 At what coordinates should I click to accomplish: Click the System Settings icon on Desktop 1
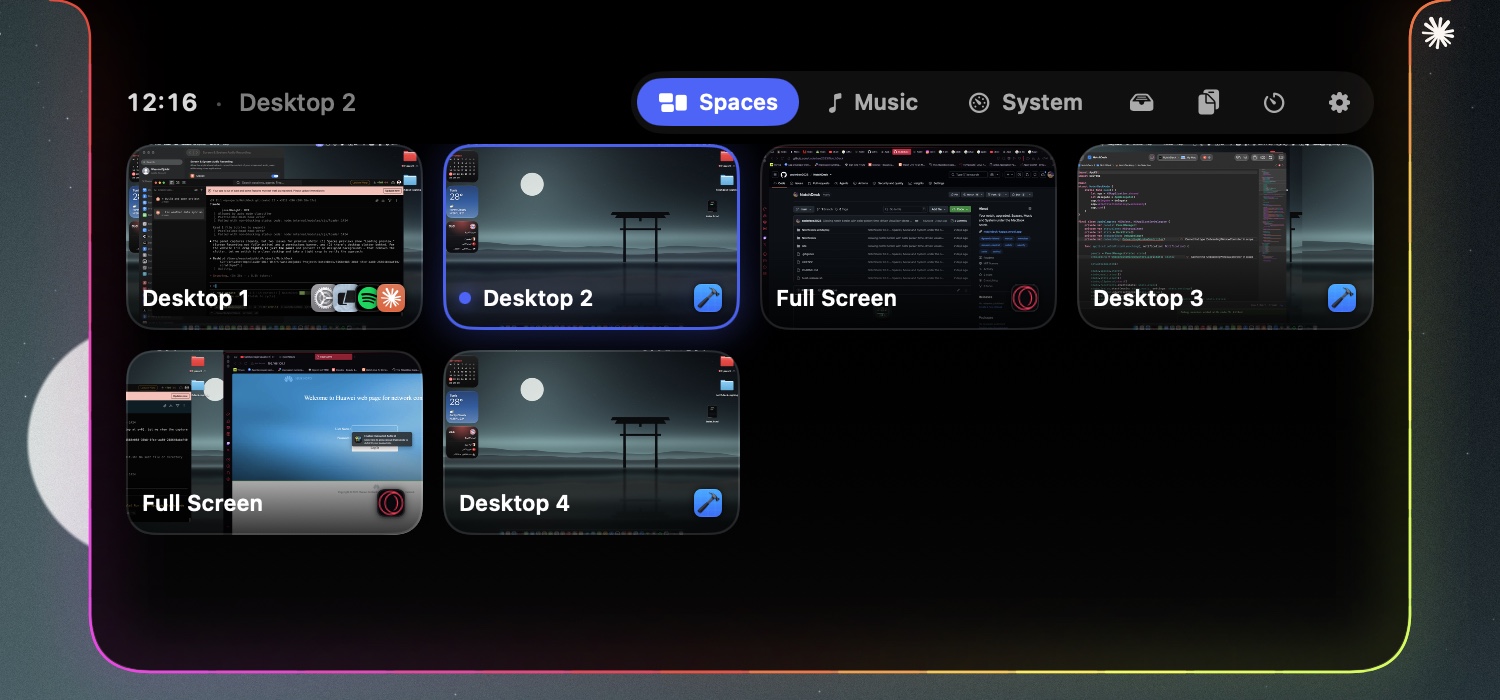pyautogui.click(x=324, y=298)
